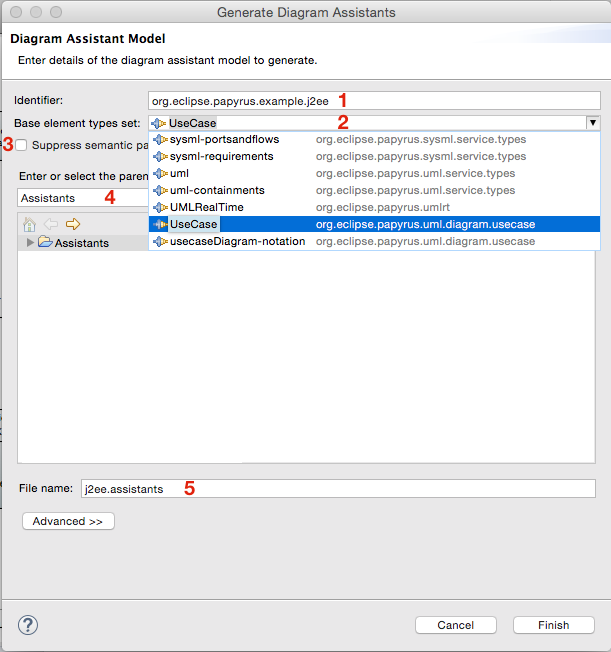Expand the Assistants tree node
The height and width of the screenshot is (652, 611).
click(x=30, y=242)
